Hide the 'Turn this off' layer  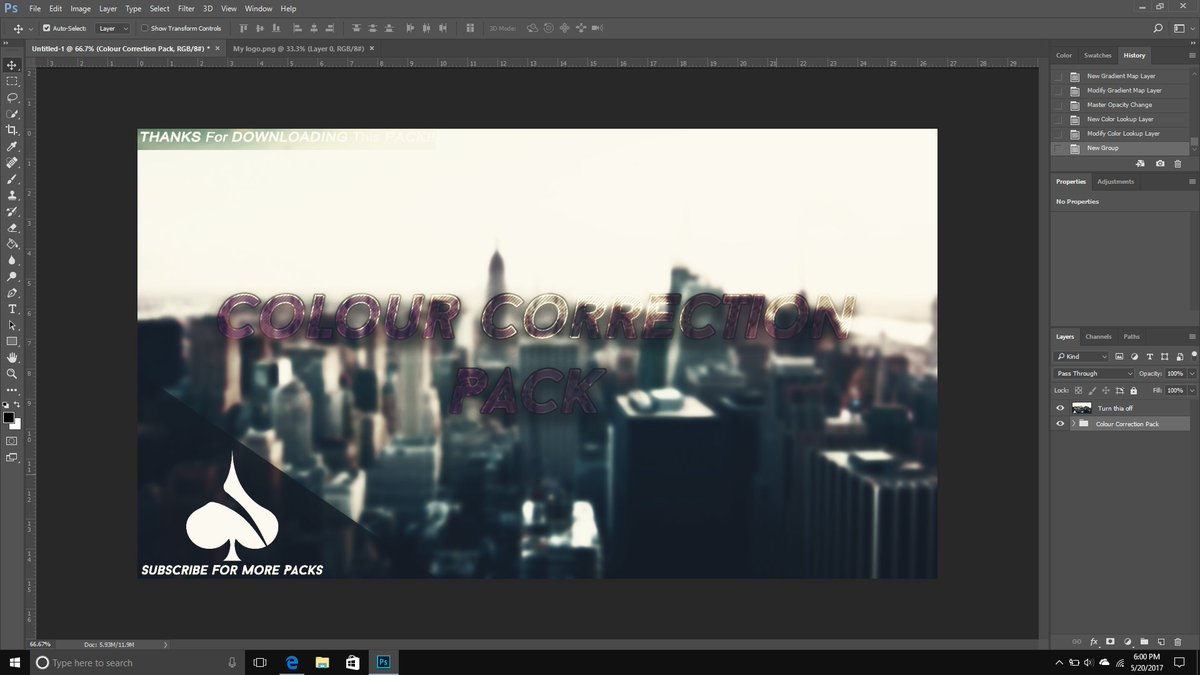coord(1060,408)
